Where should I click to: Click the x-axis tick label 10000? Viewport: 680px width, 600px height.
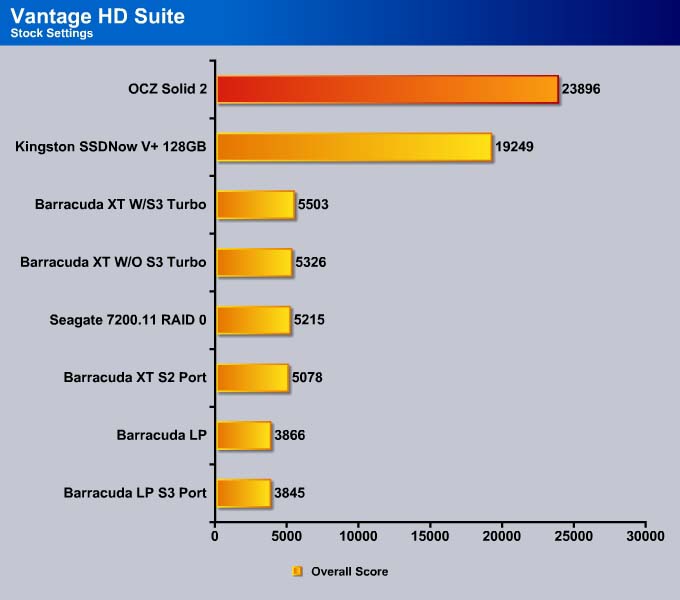tap(358, 536)
